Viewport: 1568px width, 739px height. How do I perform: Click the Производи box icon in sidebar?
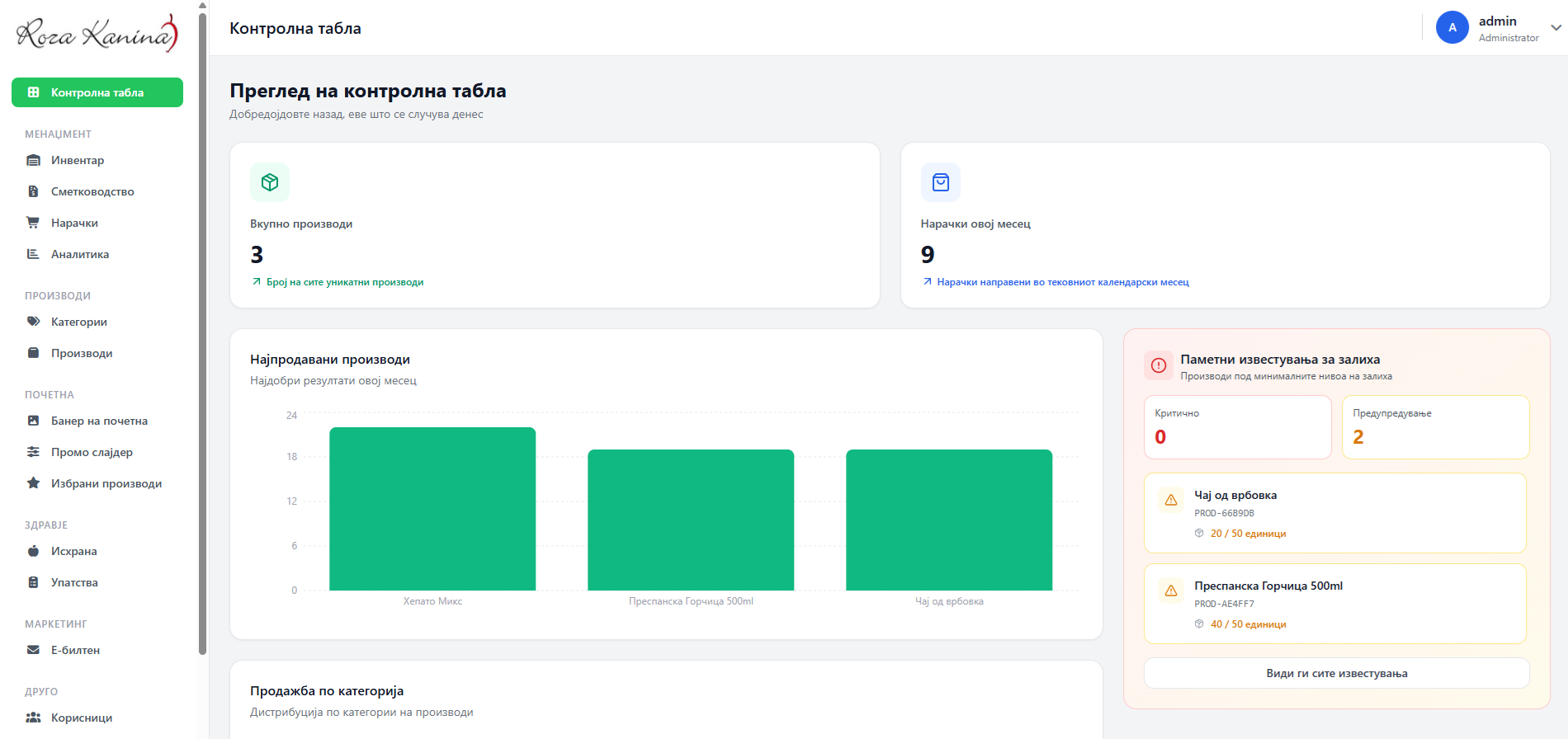(x=33, y=353)
